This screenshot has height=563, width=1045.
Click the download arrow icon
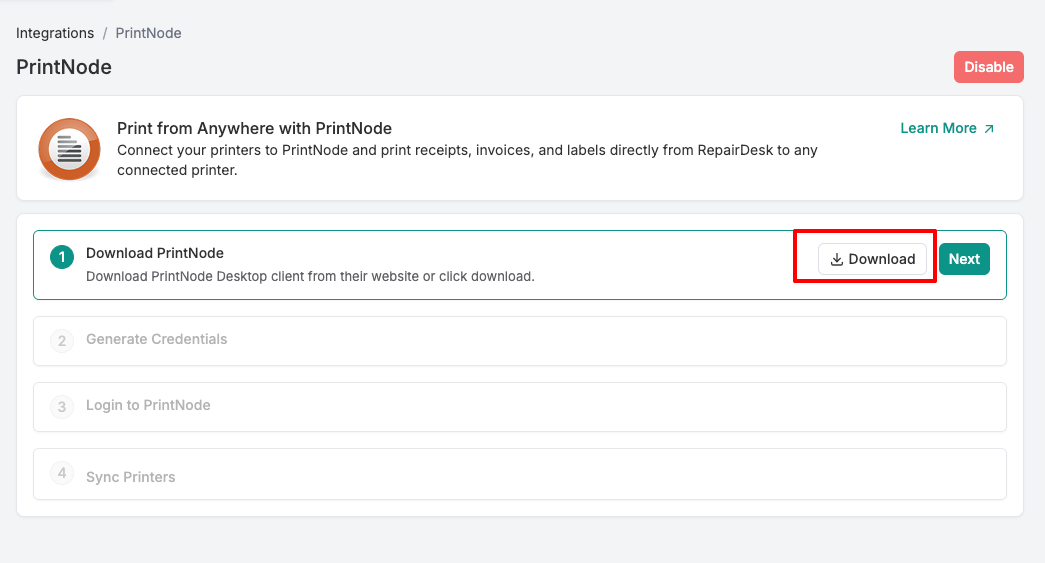837,259
